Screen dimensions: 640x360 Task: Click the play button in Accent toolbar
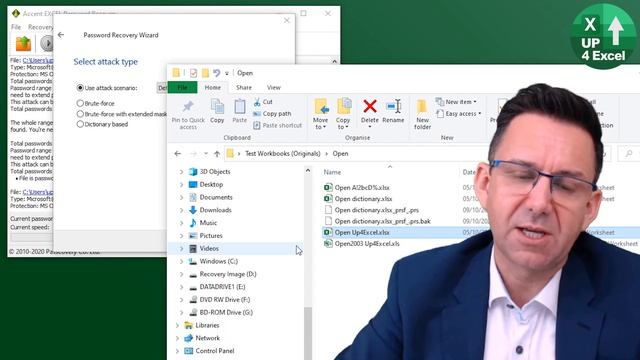coord(47,43)
